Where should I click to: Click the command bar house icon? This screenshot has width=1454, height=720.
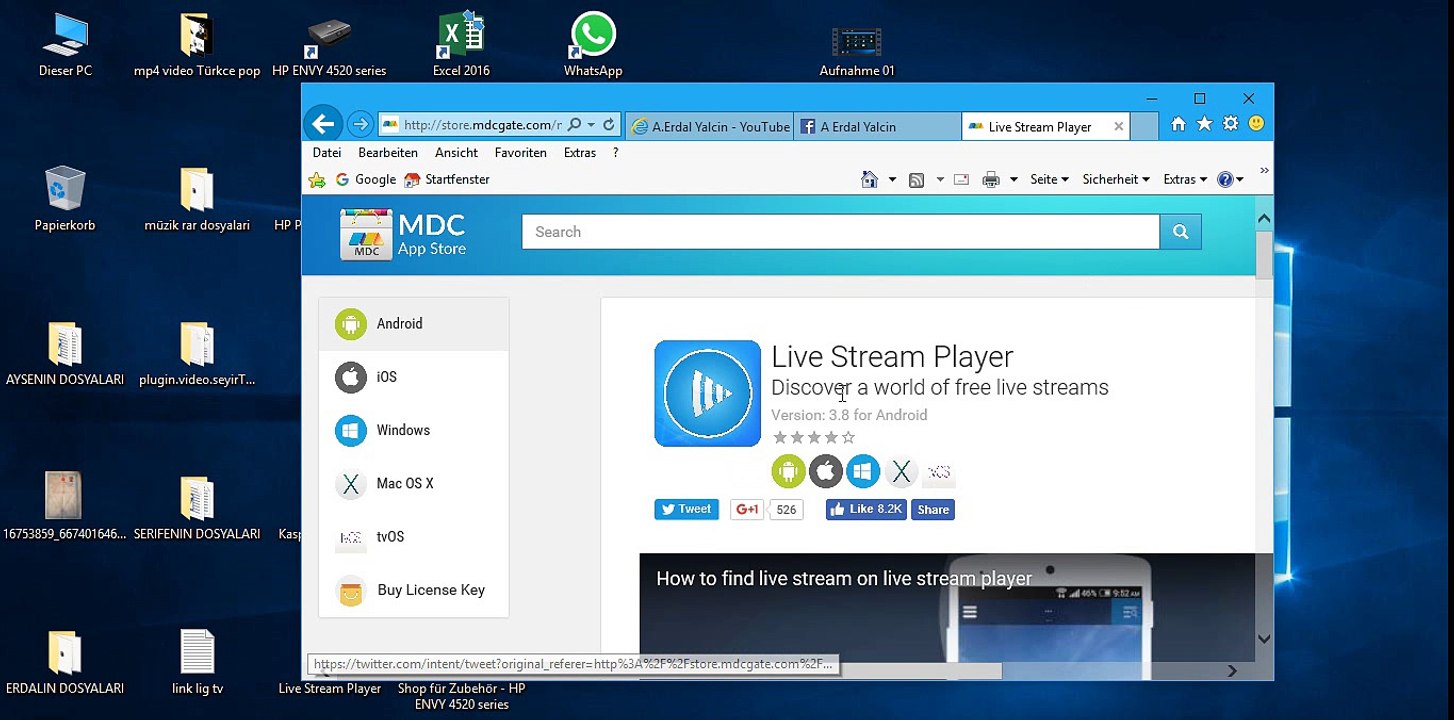coord(869,180)
